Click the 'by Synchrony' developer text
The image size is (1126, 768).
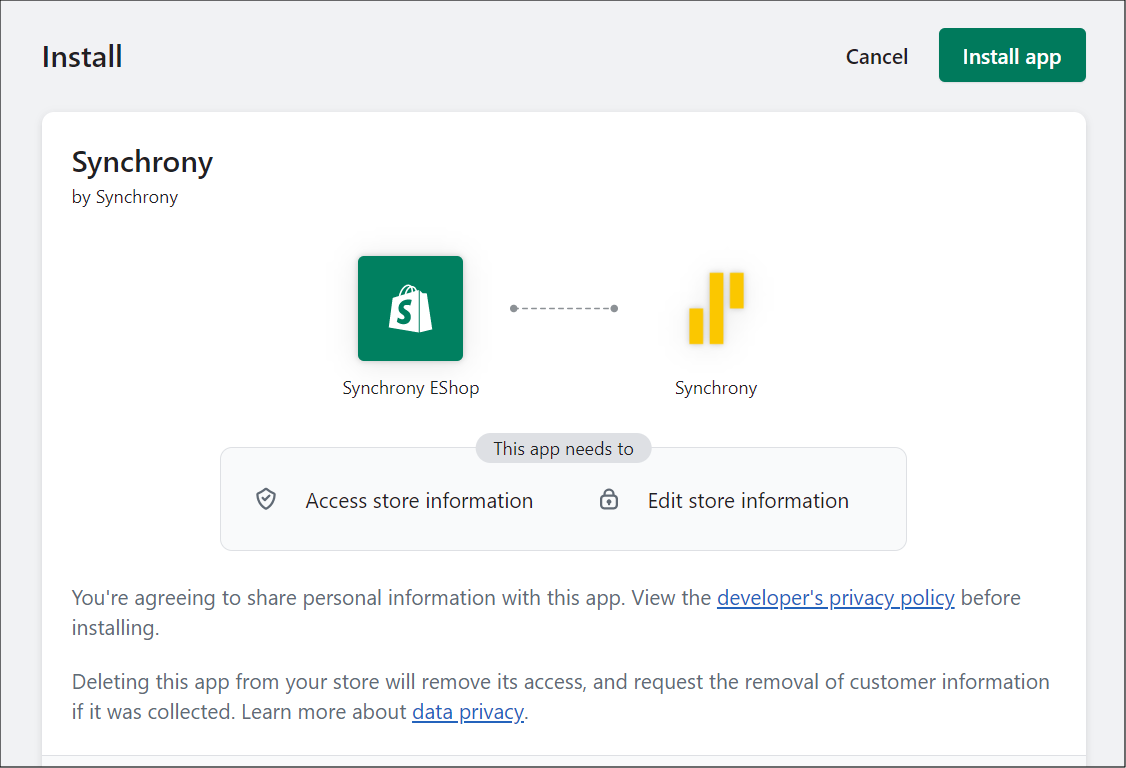[x=125, y=197]
